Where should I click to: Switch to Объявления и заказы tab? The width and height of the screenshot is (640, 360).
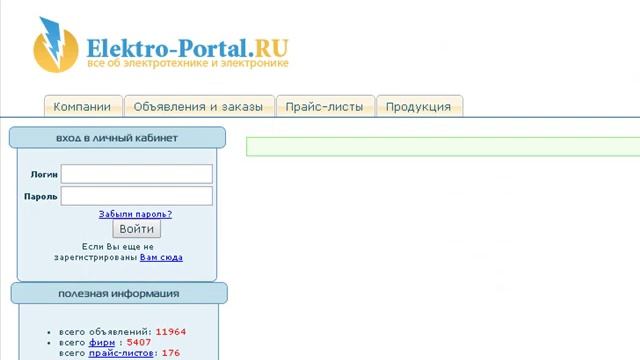point(199,106)
